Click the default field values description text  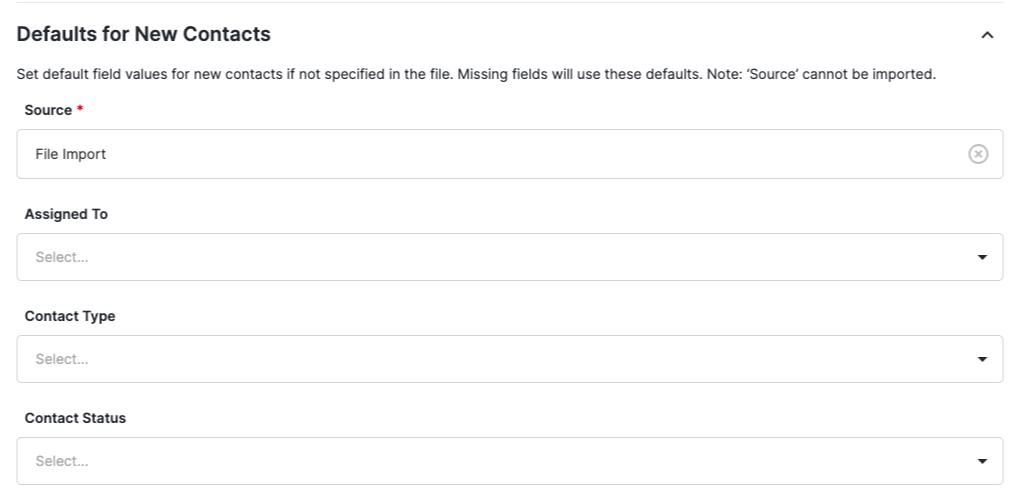[x=476, y=76]
